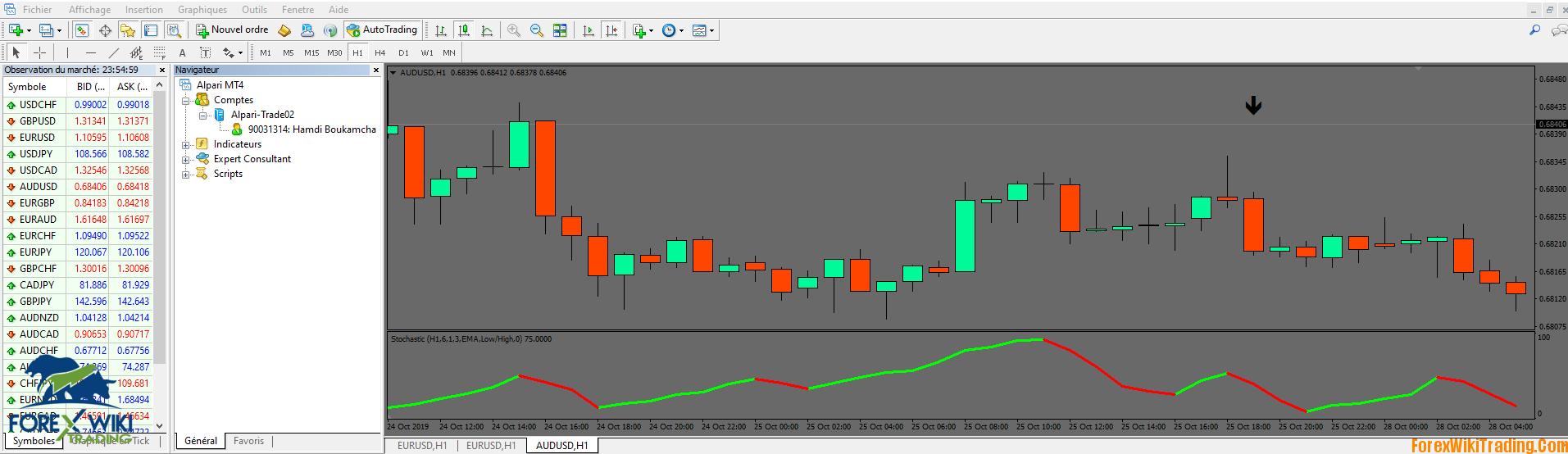Toggle the Navigator panel star-folder icon
Screen dimensions: 1568x454
point(128,30)
